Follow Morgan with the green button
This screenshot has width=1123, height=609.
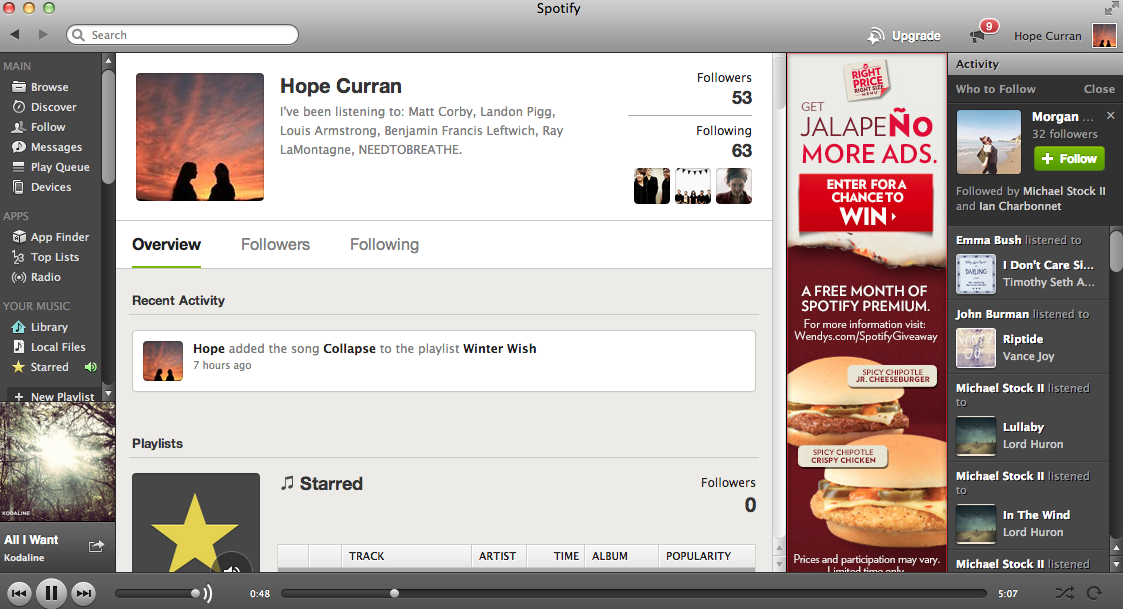1069,158
